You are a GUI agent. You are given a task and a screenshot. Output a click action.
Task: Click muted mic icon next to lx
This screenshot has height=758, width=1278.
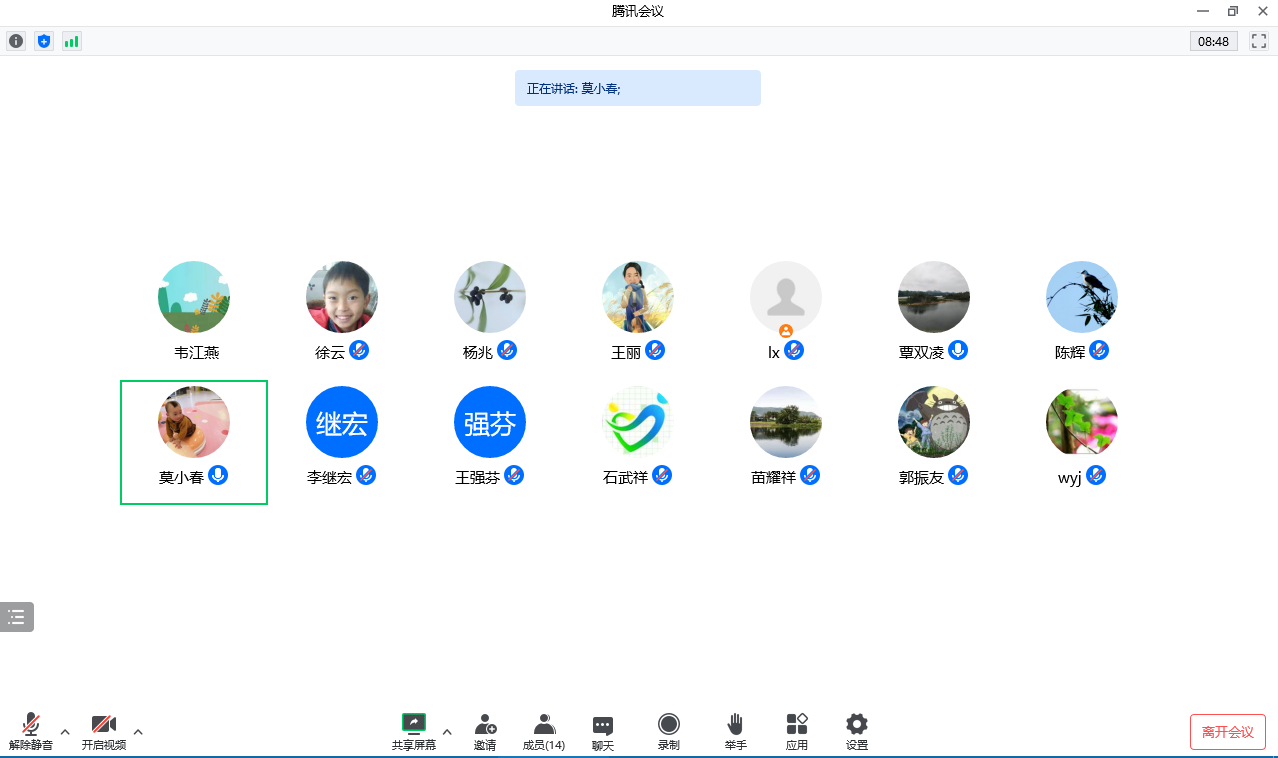[x=794, y=350]
